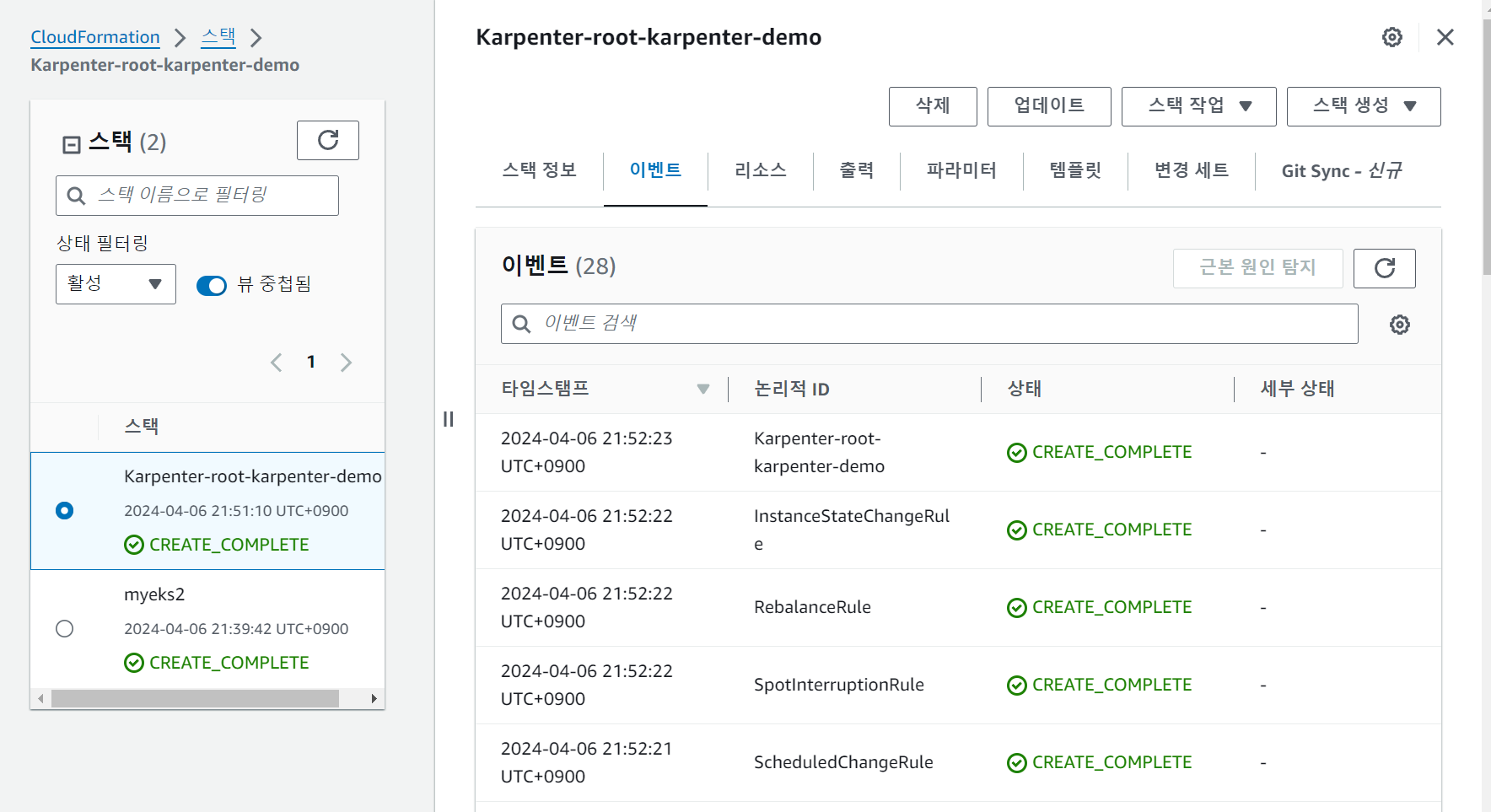Click the InstanceStateChangeRule logical ID
The width and height of the screenshot is (1491, 812).
pos(852,530)
